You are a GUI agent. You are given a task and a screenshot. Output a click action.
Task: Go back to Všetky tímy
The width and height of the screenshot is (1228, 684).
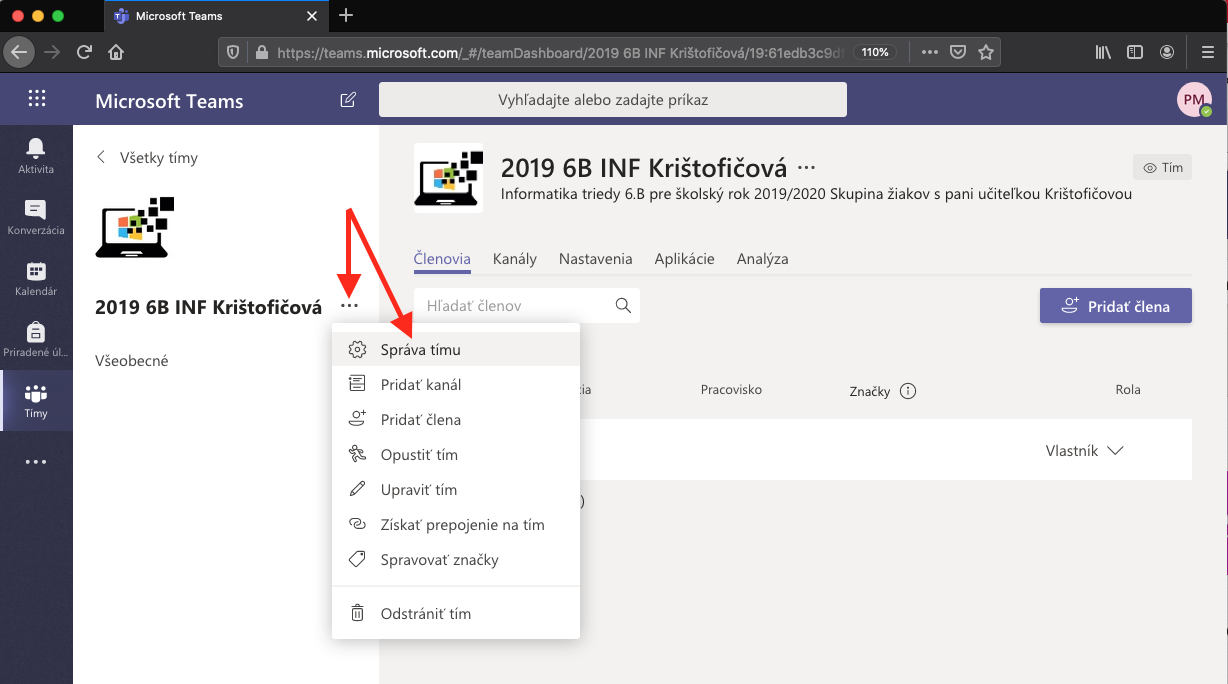point(147,158)
